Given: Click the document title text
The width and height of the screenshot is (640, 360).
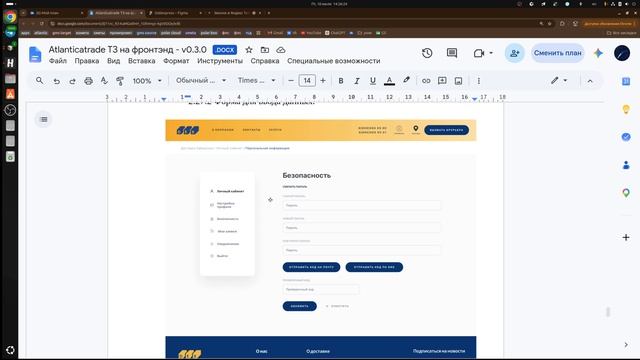Looking at the screenshot, I should point(127,49).
